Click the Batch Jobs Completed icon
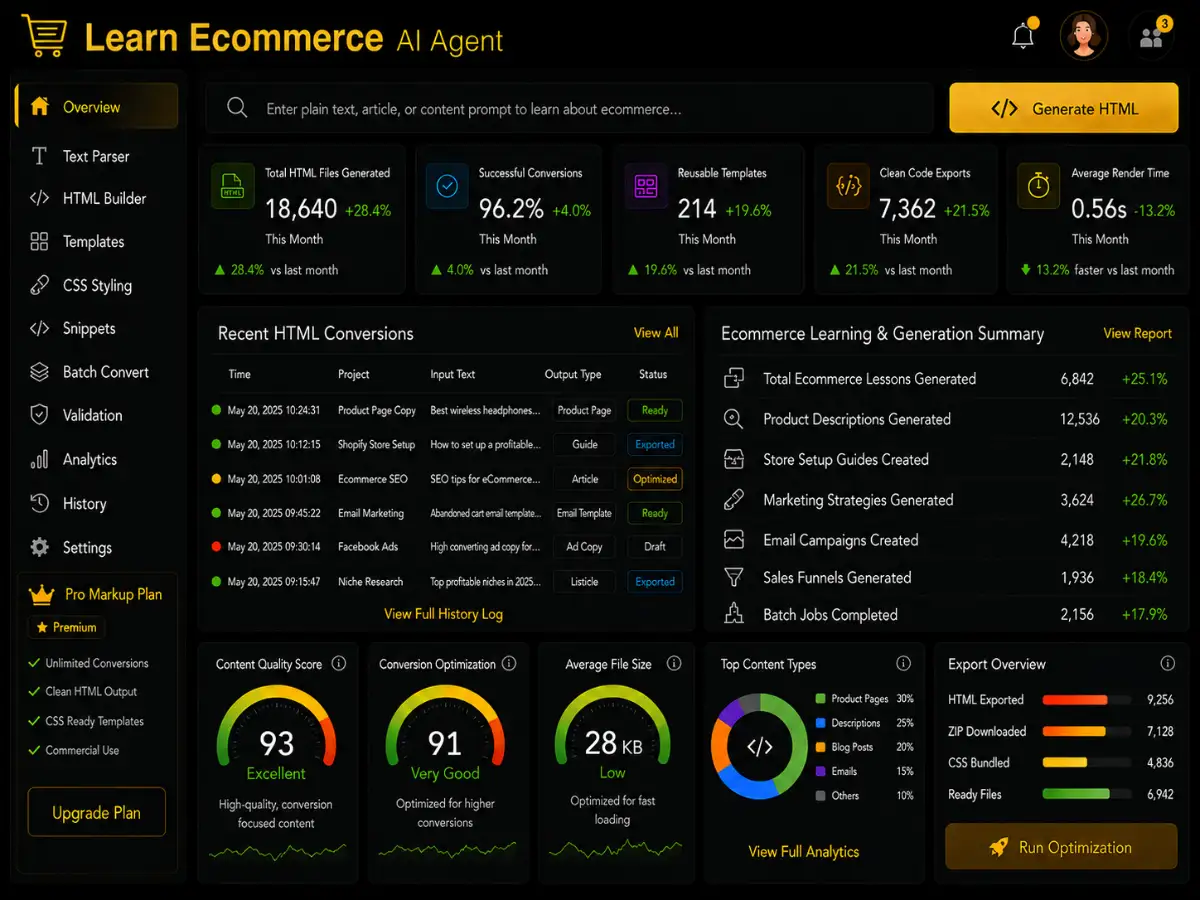Viewport: 1200px width, 900px height. pyautogui.click(x=734, y=614)
